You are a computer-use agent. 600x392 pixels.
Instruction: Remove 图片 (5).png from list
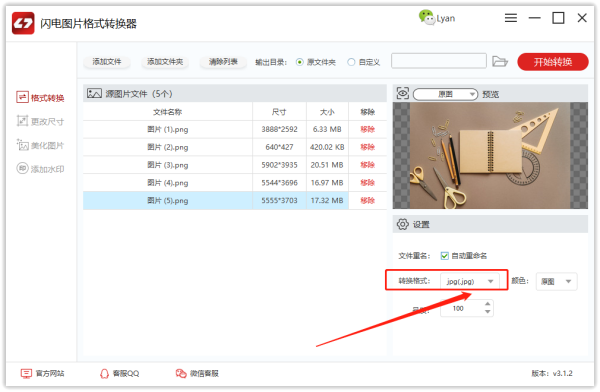[x=367, y=201]
